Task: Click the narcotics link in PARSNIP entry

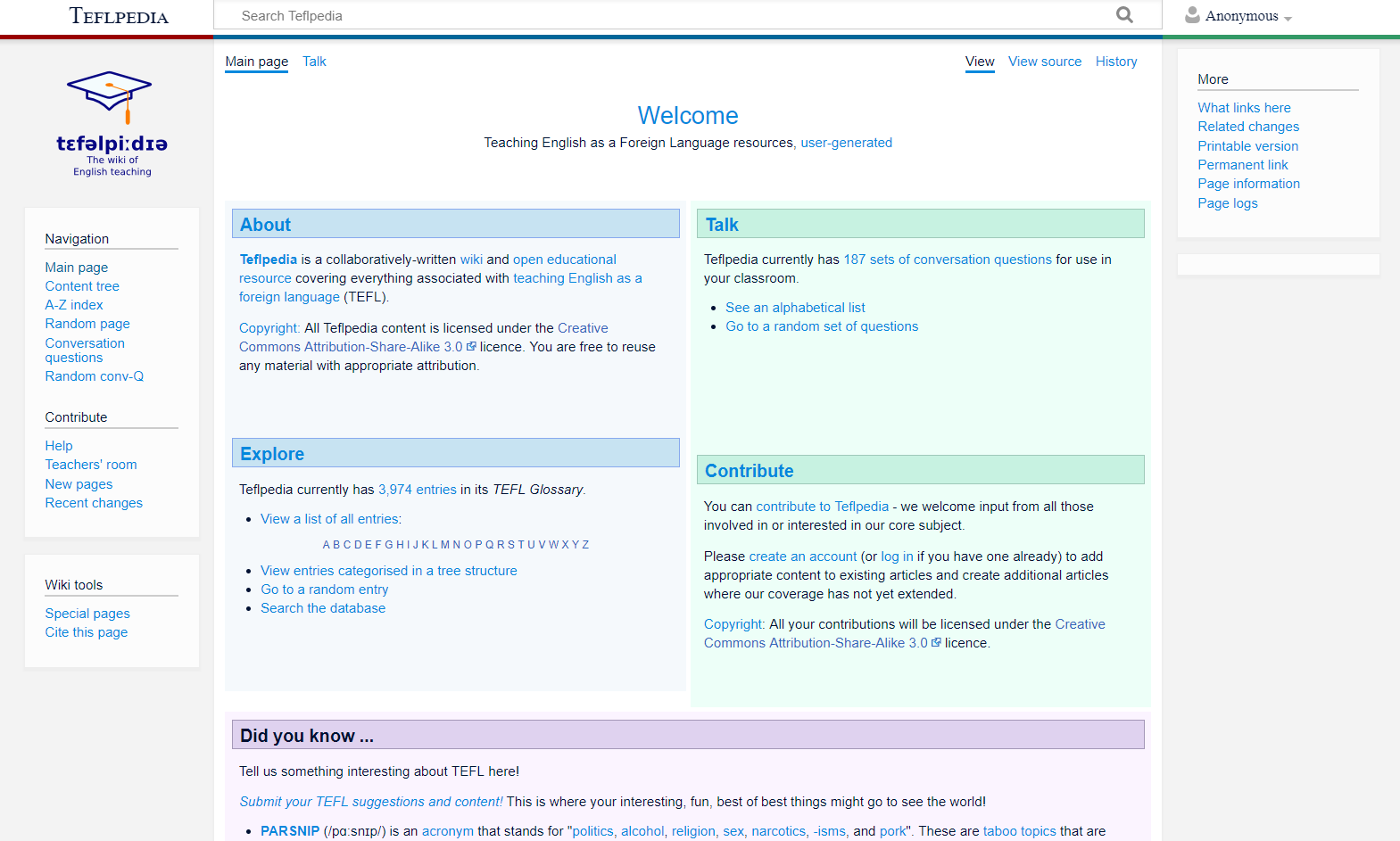Action: coord(779,831)
